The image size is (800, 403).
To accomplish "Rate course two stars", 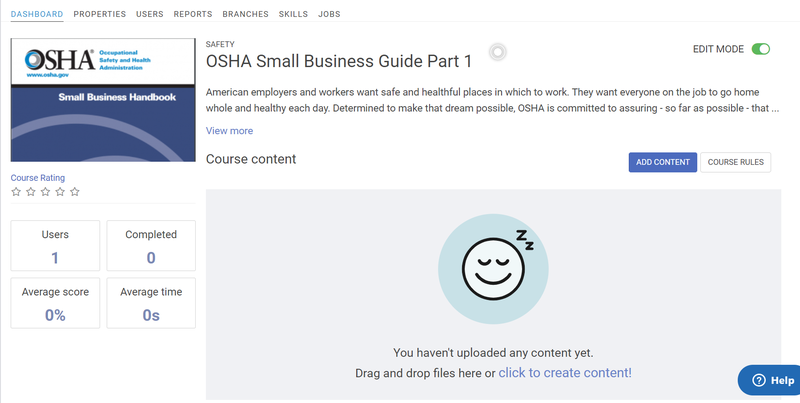I will click(x=31, y=192).
